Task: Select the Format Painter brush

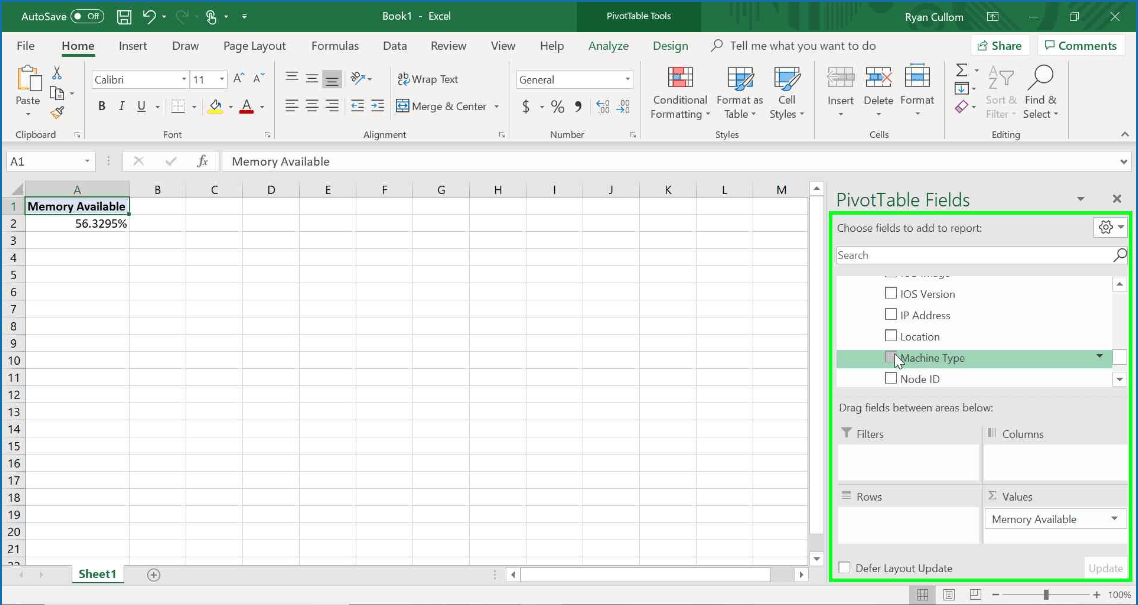Action: pyautogui.click(x=57, y=112)
